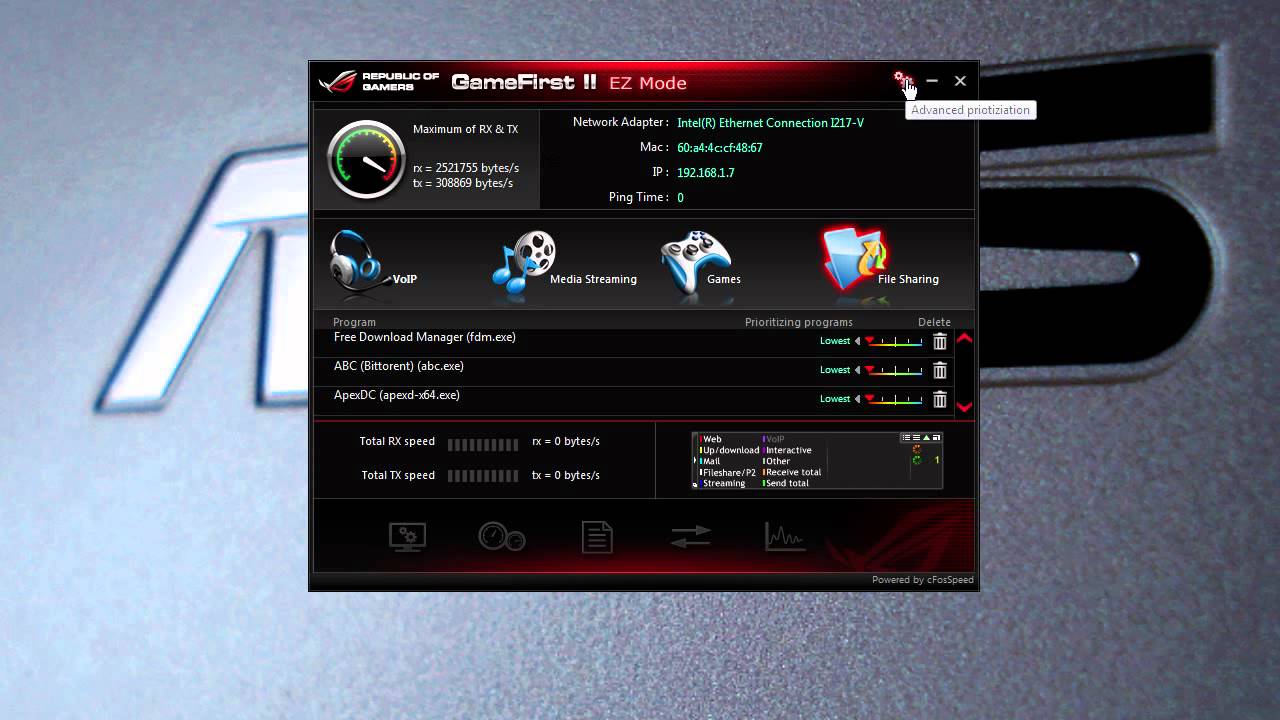
Task: Lower Free Download Manager priority with left arrow
Action: pos(857,341)
